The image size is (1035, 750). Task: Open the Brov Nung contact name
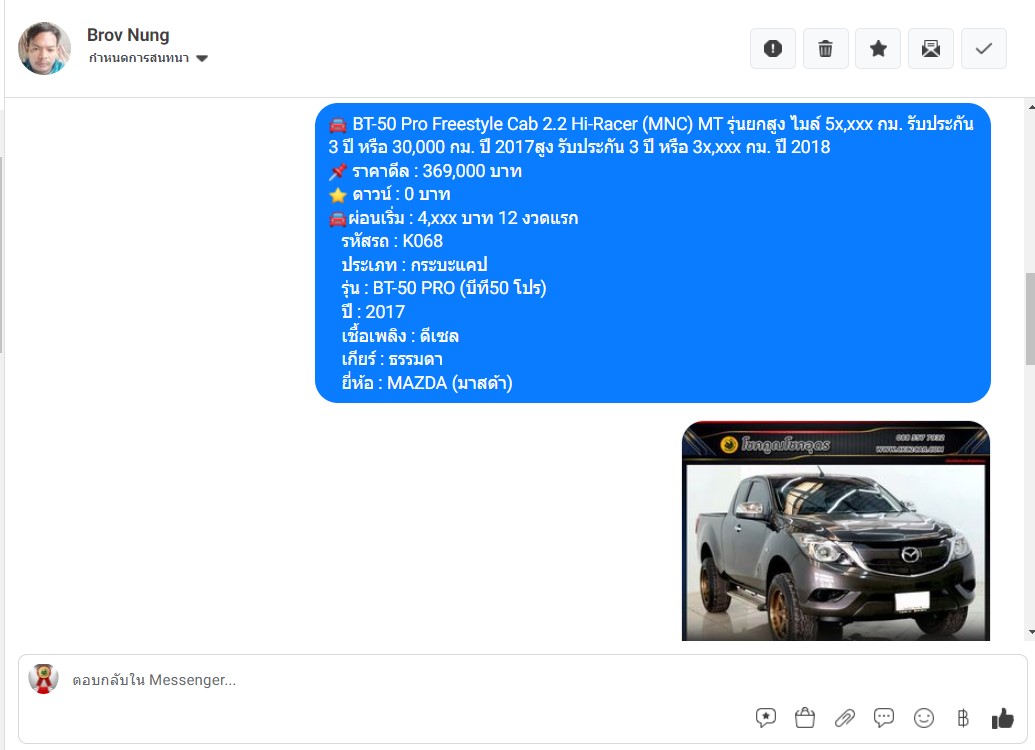[x=128, y=35]
